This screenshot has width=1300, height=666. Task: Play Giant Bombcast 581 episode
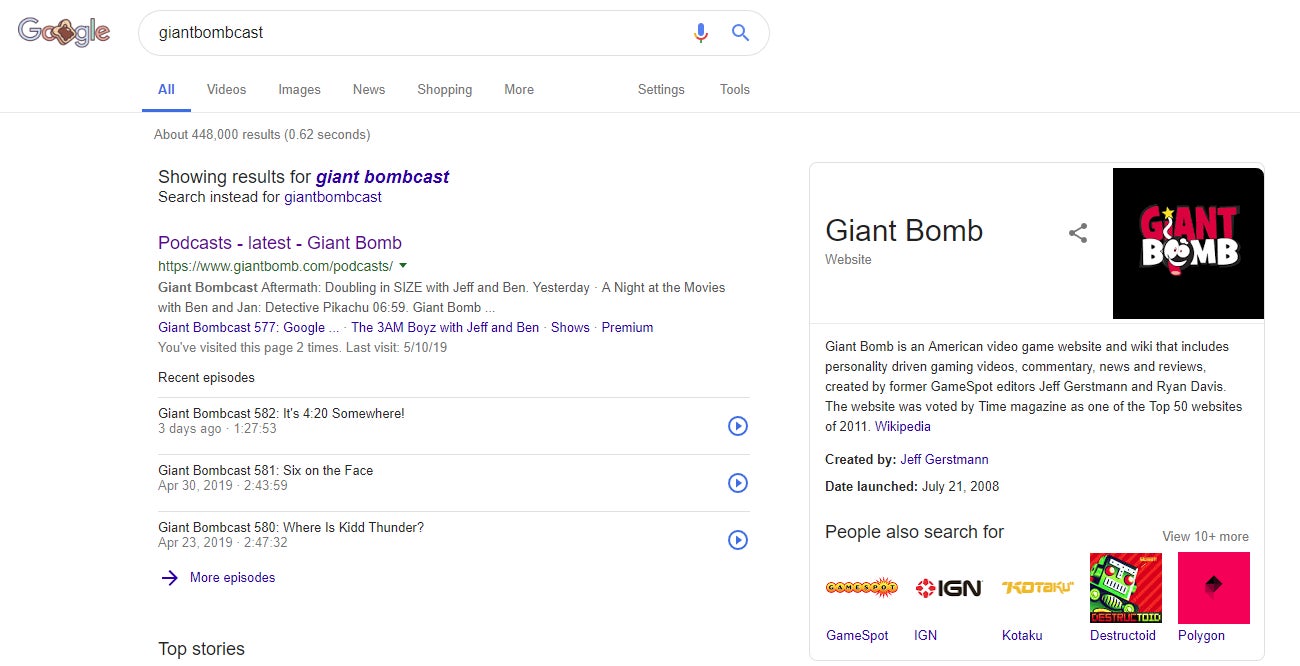click(737, 483)
